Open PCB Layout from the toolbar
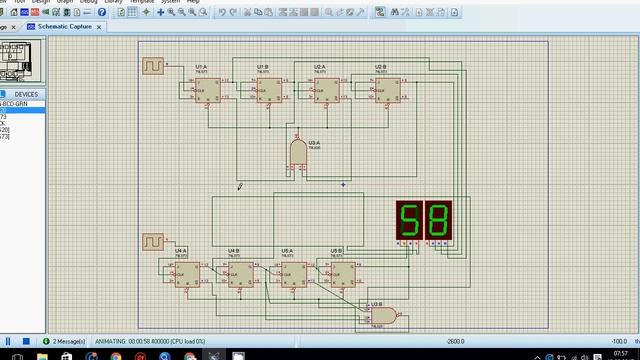Image resolution: width=640 pixels, height=360 pixels. (x=35, y=12)
